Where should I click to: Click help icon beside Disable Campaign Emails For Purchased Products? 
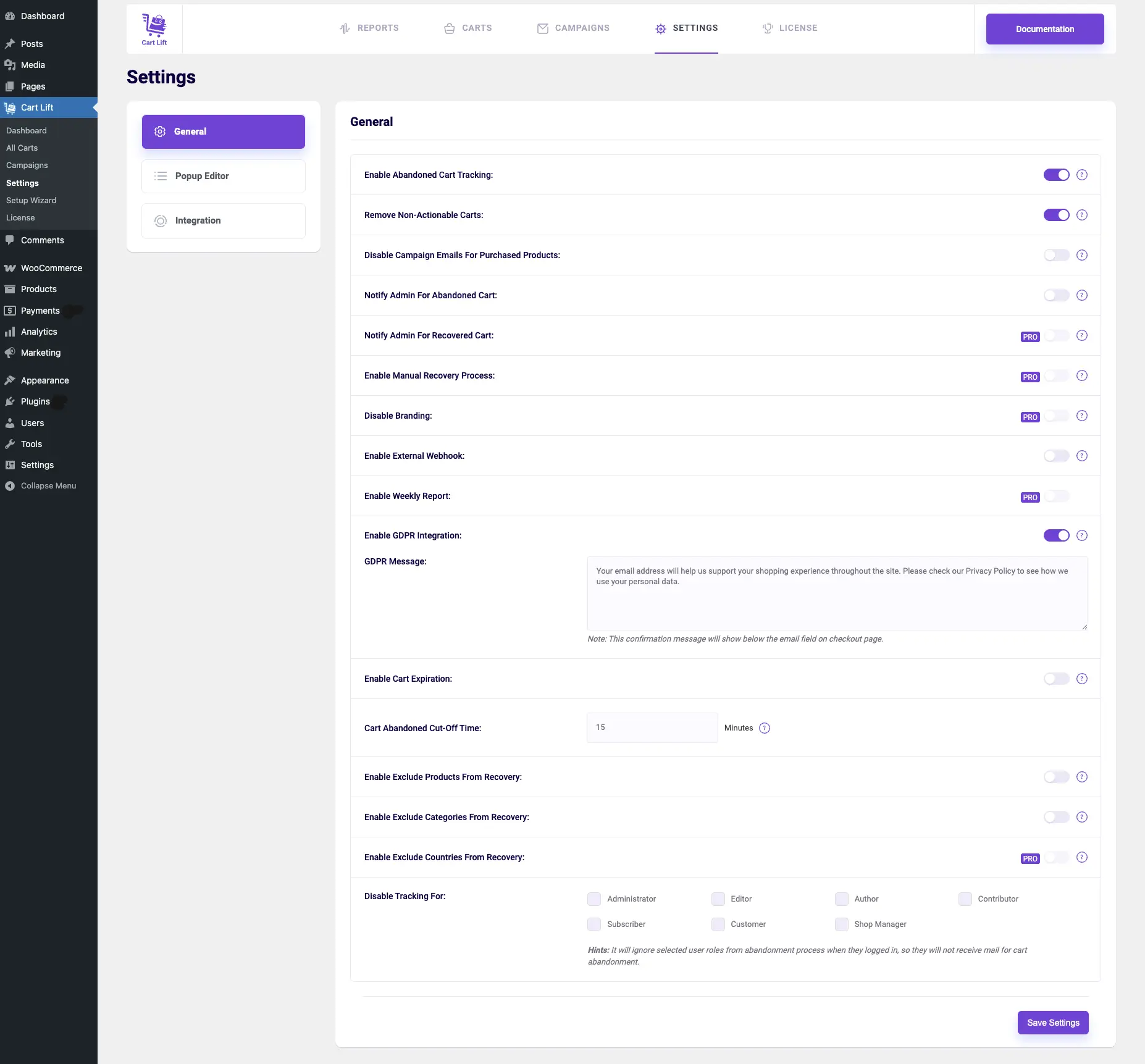[x=1082, y=255]
